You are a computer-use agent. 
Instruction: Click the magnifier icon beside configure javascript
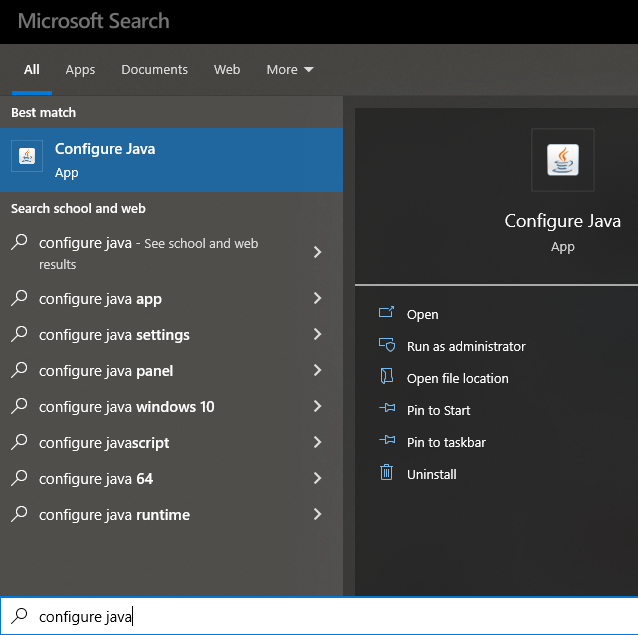click(x=19, y=441)
